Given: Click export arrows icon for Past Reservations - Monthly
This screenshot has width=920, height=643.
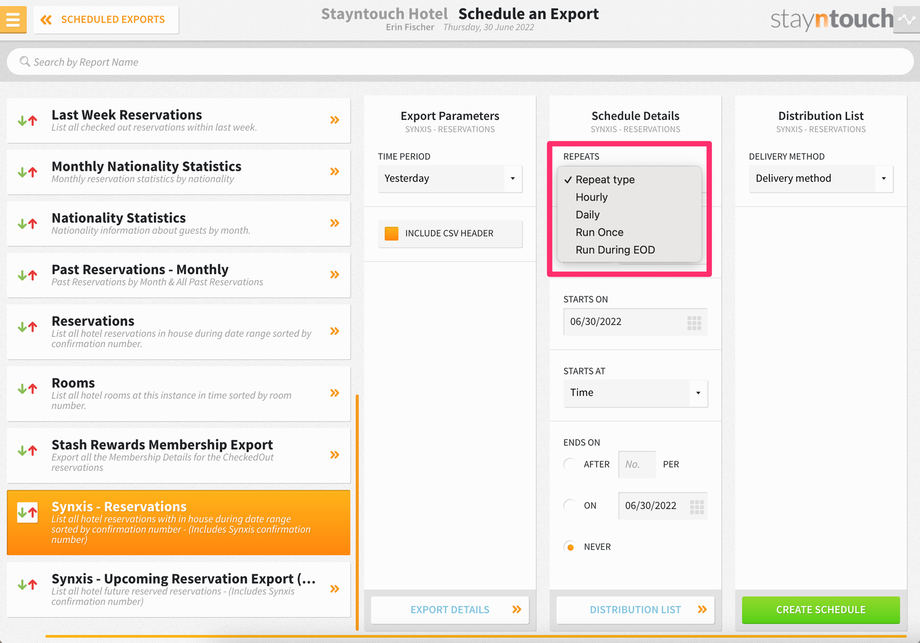Looking at the screenshot, I should coord(27,275).
